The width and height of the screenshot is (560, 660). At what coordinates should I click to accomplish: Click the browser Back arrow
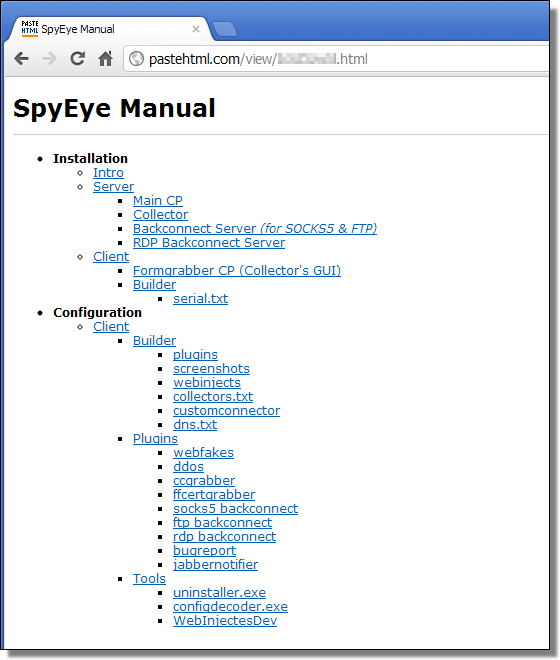[x=21, y=59]
